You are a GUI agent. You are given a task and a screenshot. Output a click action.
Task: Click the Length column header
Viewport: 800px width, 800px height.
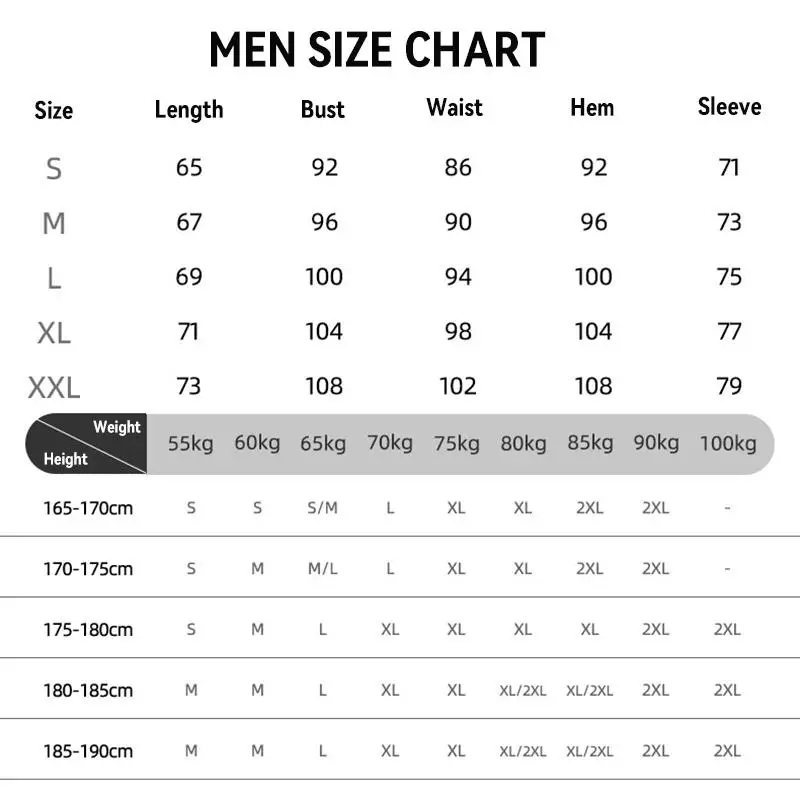[189, 110]
